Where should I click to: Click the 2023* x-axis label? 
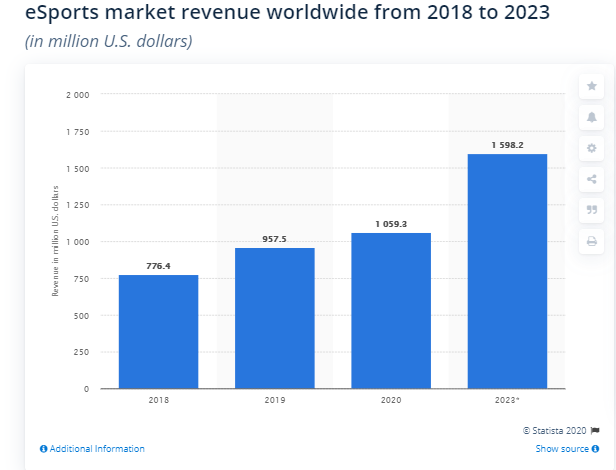[507, 399]
